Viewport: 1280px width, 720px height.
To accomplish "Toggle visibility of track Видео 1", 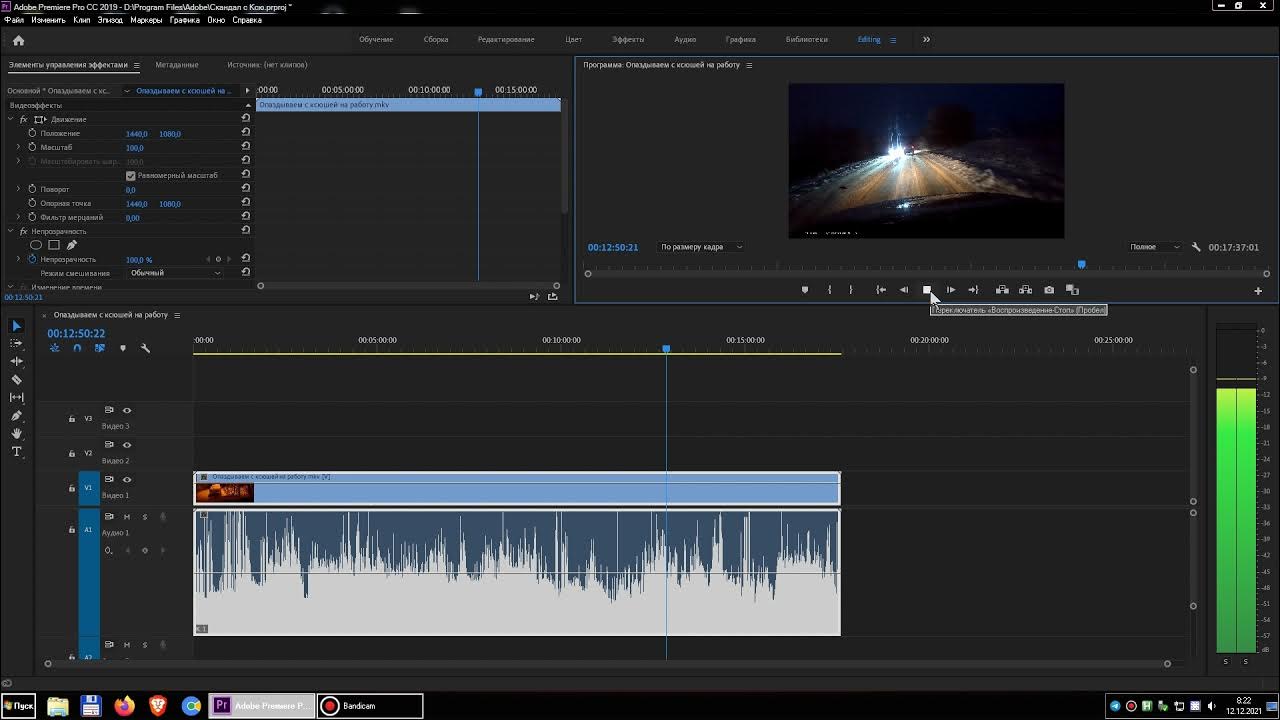I will coord(127,480).
